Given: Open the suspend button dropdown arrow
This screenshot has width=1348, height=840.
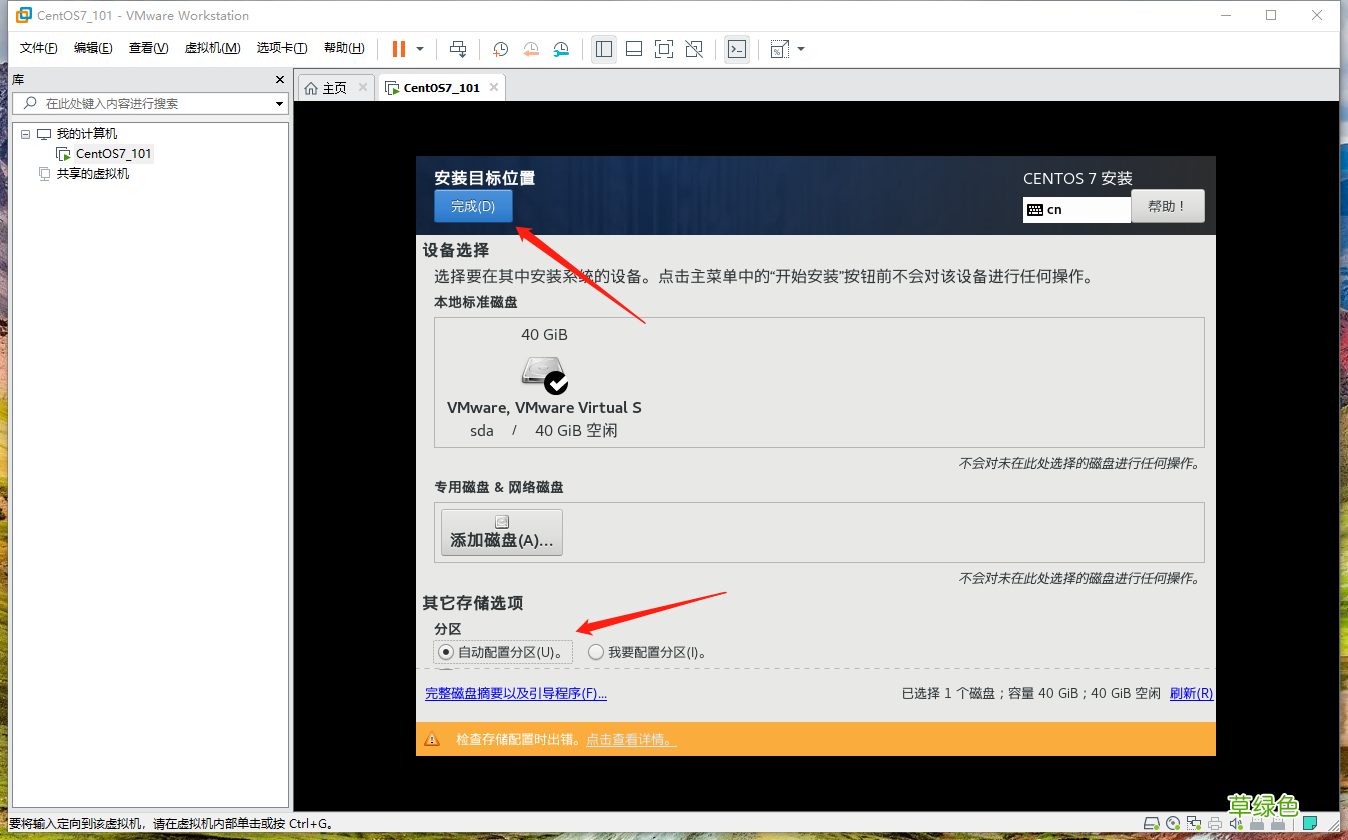Looking at the screenshot, I should (420, 48).
